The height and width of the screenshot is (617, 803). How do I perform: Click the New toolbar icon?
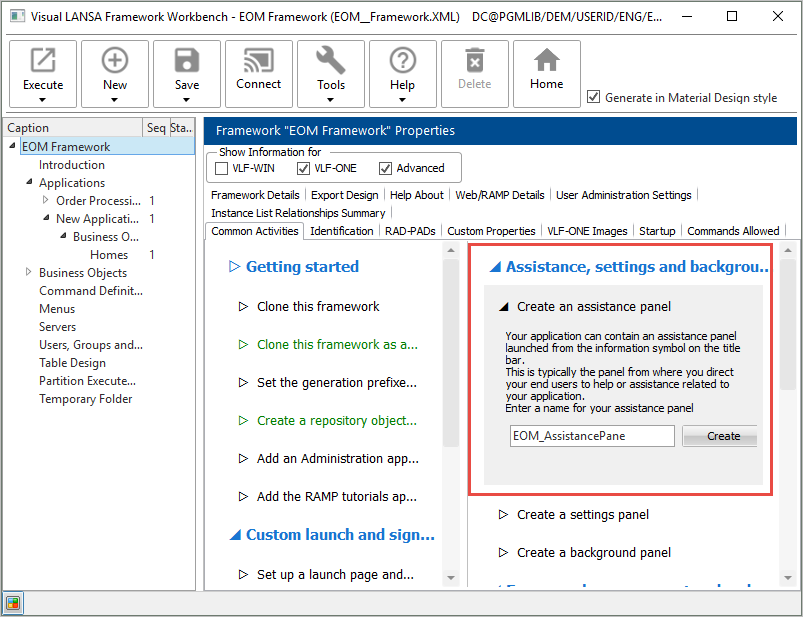tap(115, 60)
